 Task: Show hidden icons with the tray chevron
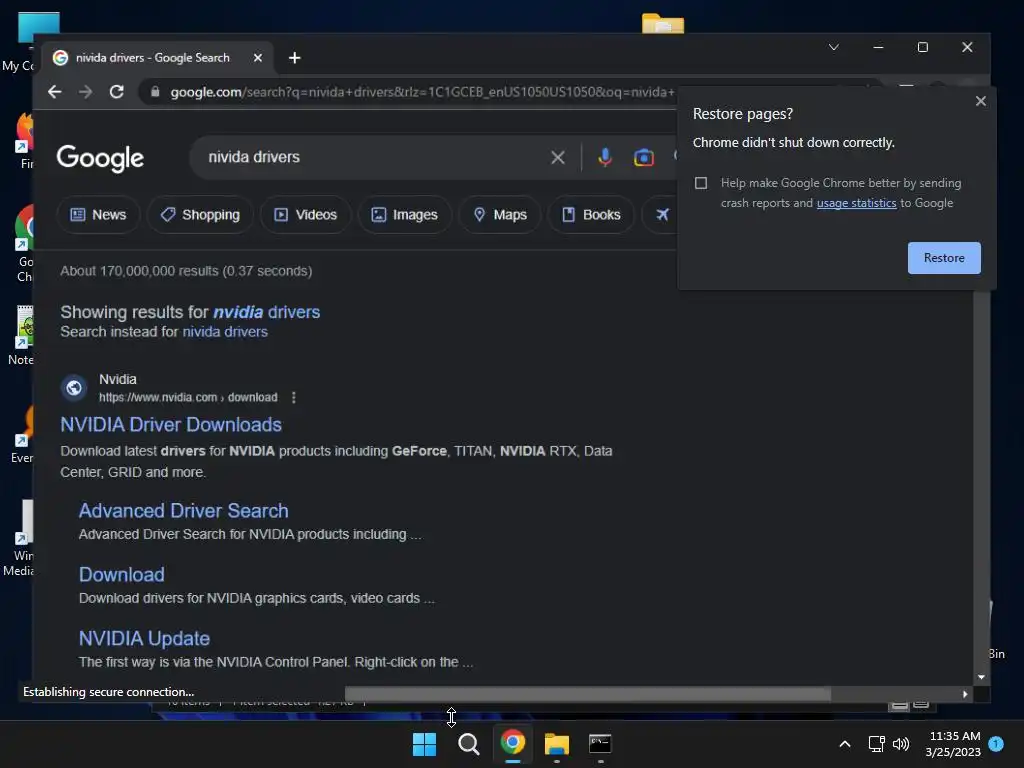(844, 744)
